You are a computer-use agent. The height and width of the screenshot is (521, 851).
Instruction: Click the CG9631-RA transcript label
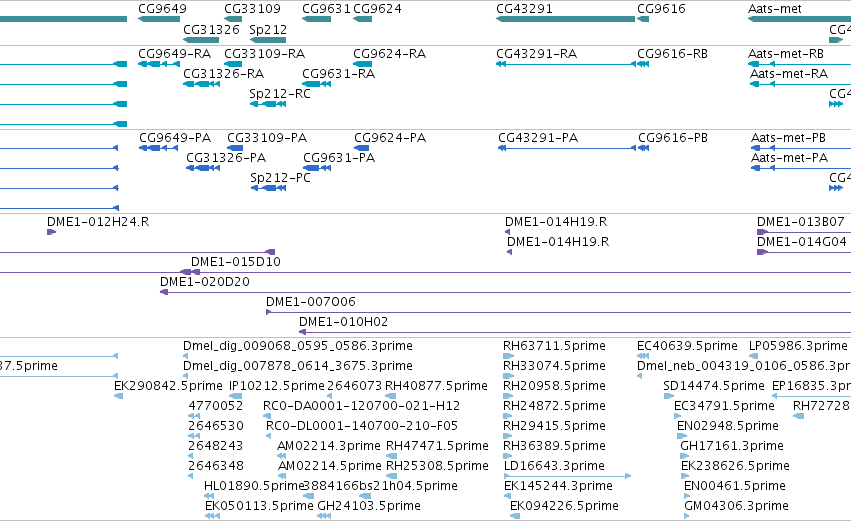pos(339,74)
